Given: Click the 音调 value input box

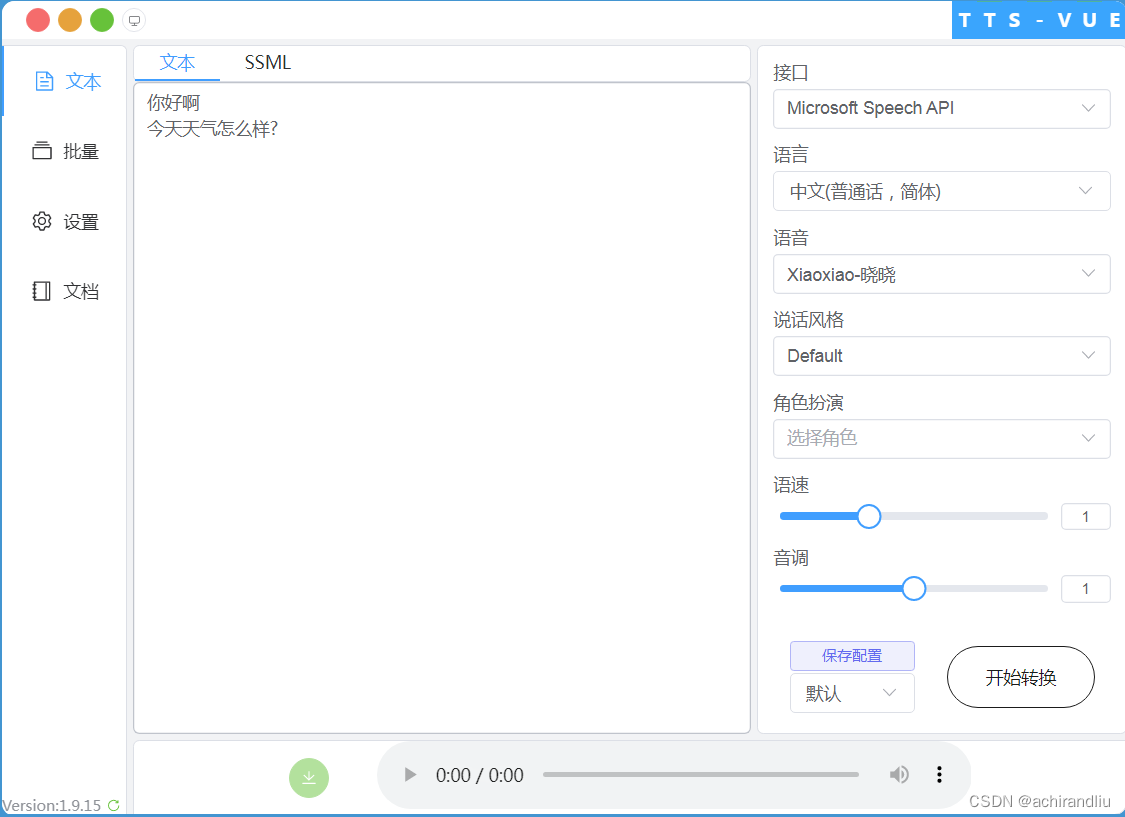Looking at the screenshot, I should (1086, 589).
